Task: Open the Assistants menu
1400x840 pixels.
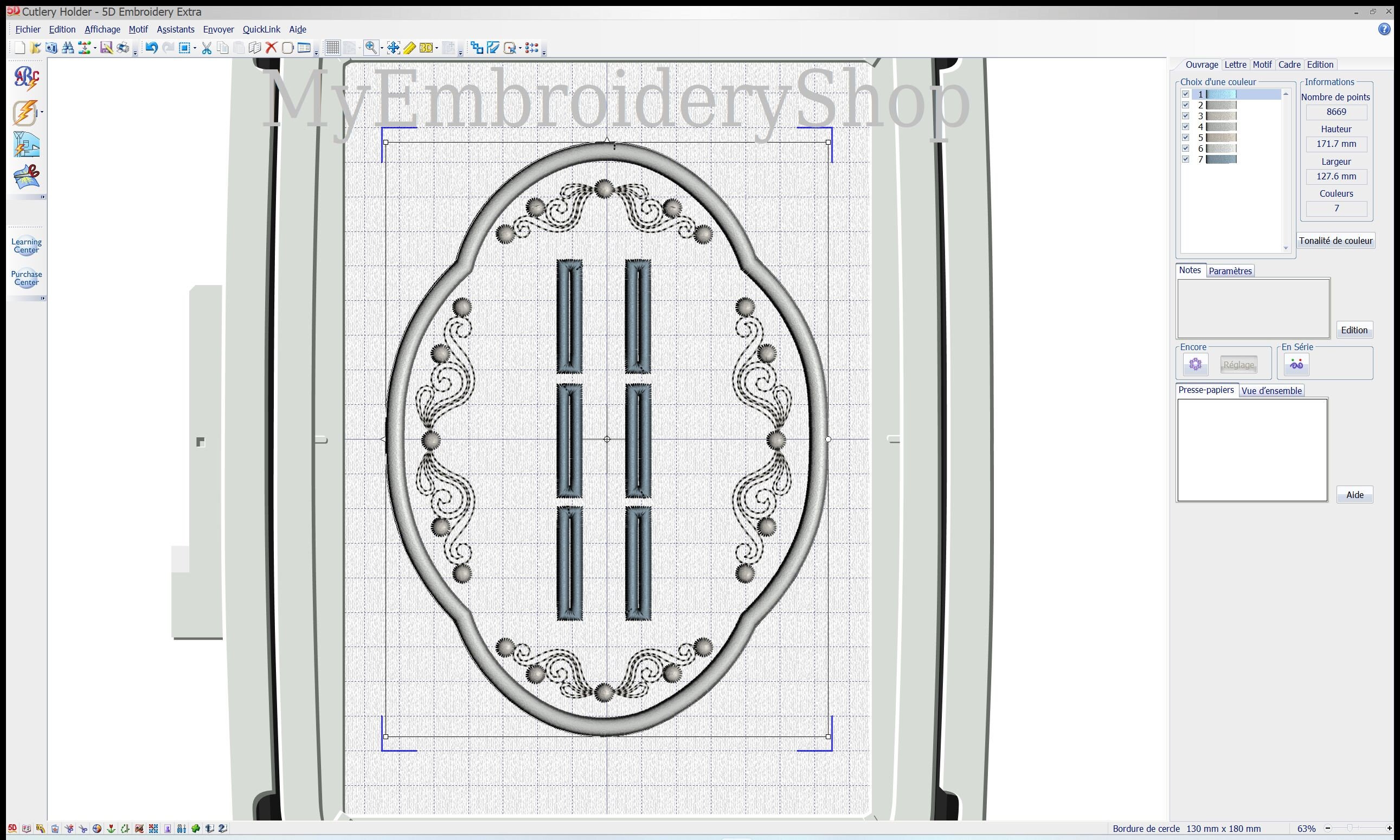Action: (176, 29)
